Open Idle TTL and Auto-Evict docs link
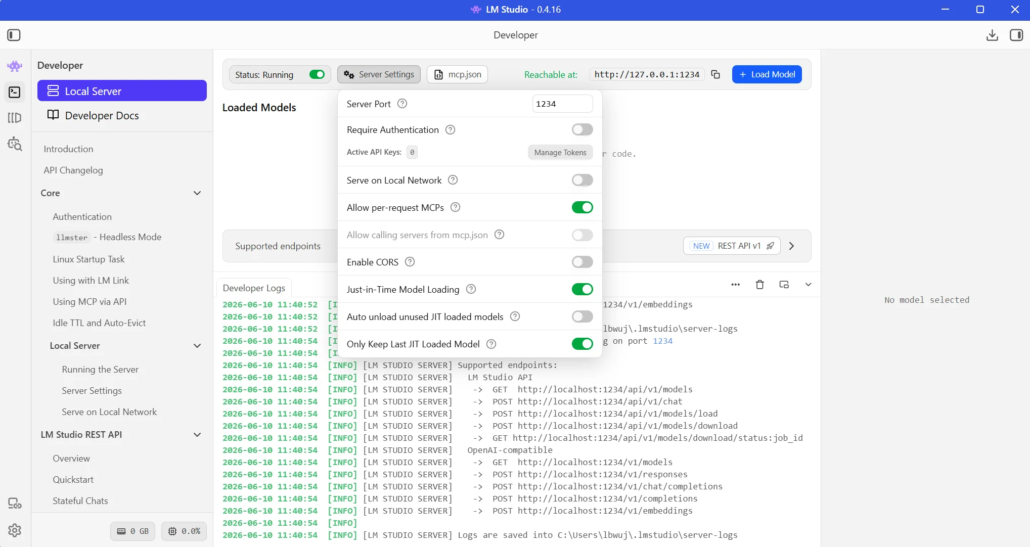Screen dimensions: 1030x547 pyautogui.click(x=99, y=323)
